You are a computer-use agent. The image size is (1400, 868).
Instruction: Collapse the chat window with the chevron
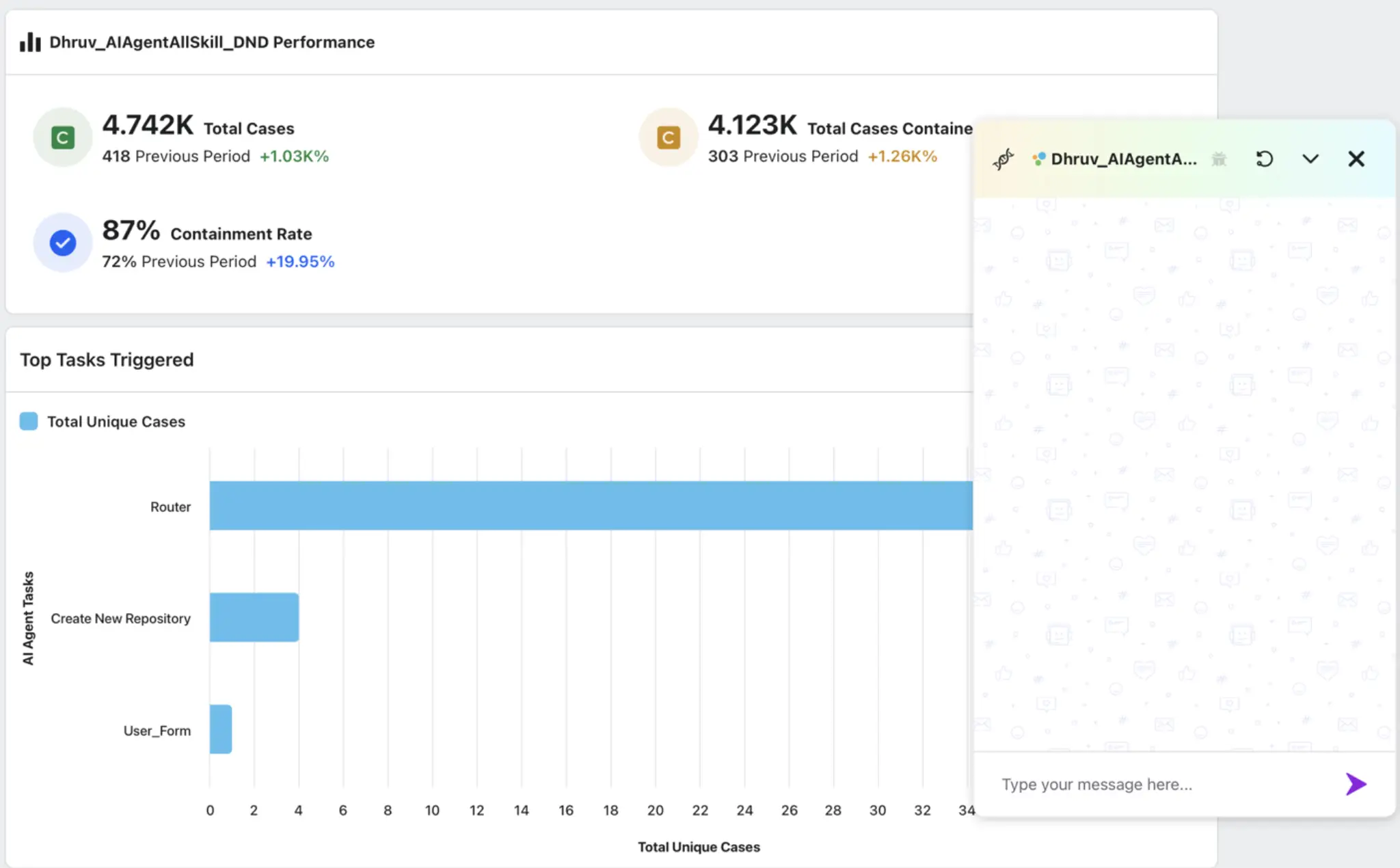pyautogui.click(x=1310, y=159)
